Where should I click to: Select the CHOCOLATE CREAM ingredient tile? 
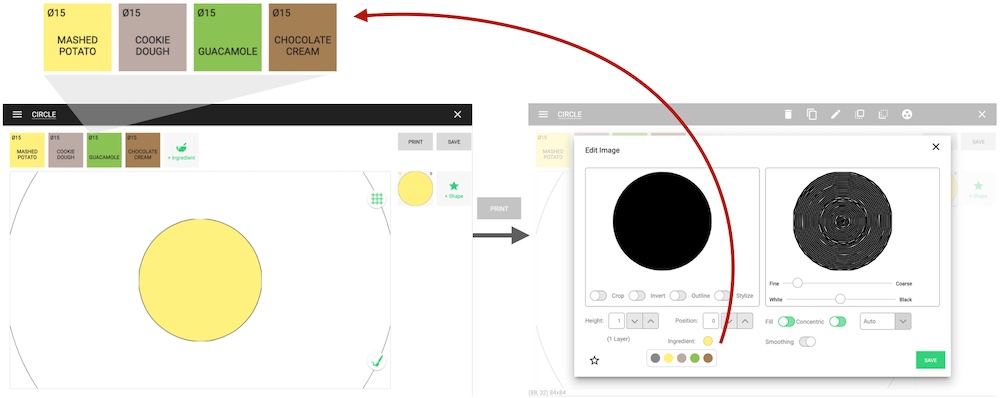(x=142, y=150)
